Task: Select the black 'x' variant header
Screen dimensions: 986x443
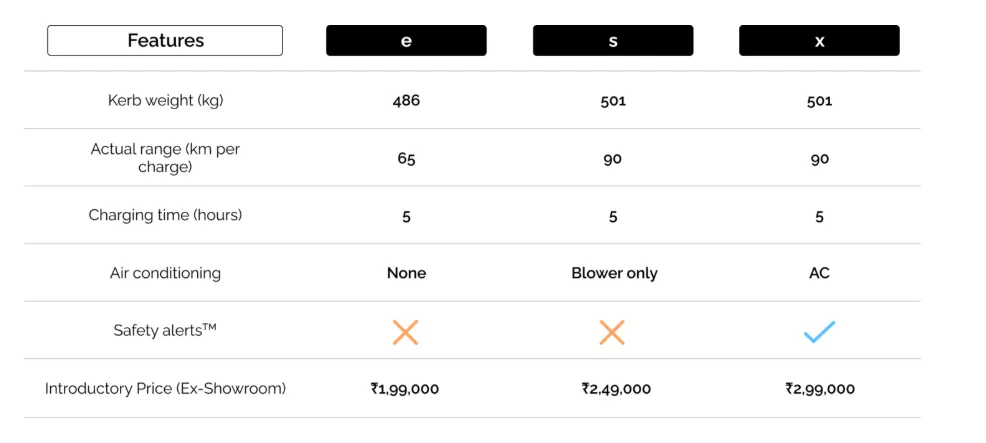Action: [x=819, y=41]
